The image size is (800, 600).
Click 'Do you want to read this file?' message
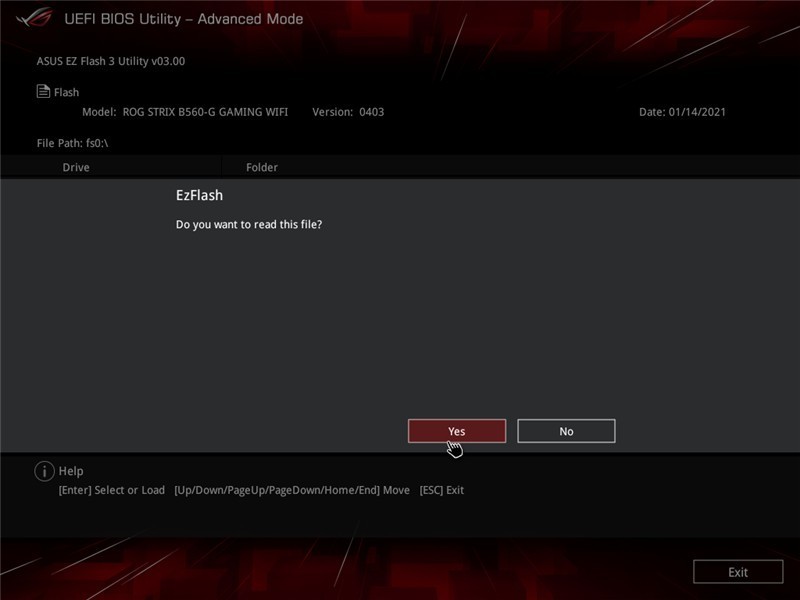249,224
